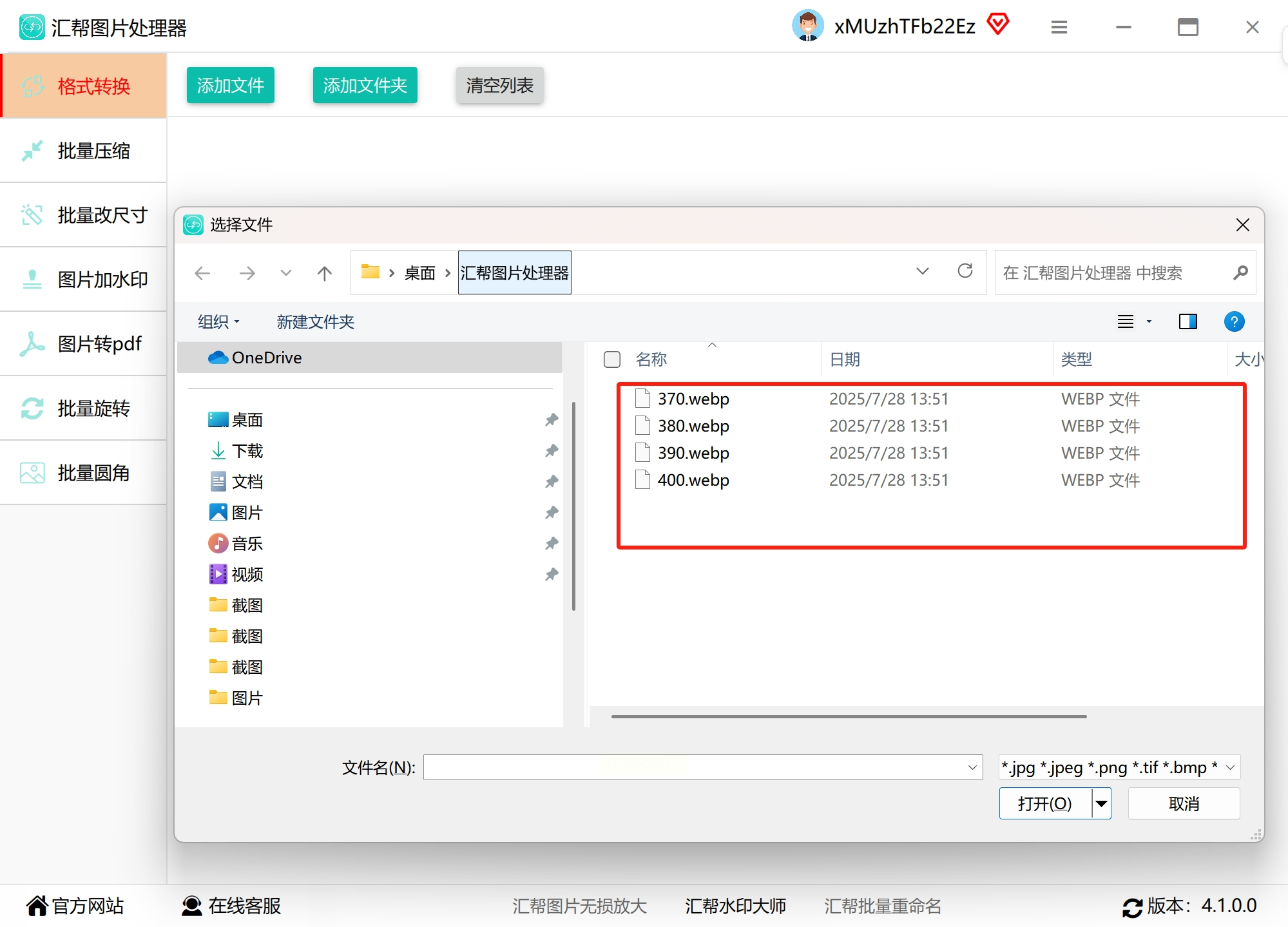Select OneDrive in navigation pane

(370, 358)
